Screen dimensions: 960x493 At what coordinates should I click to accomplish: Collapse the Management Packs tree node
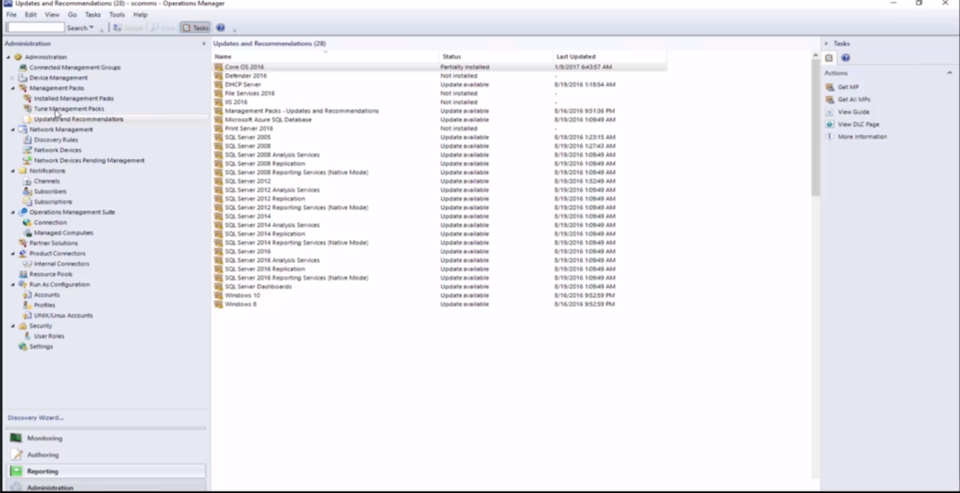(12, 88)
